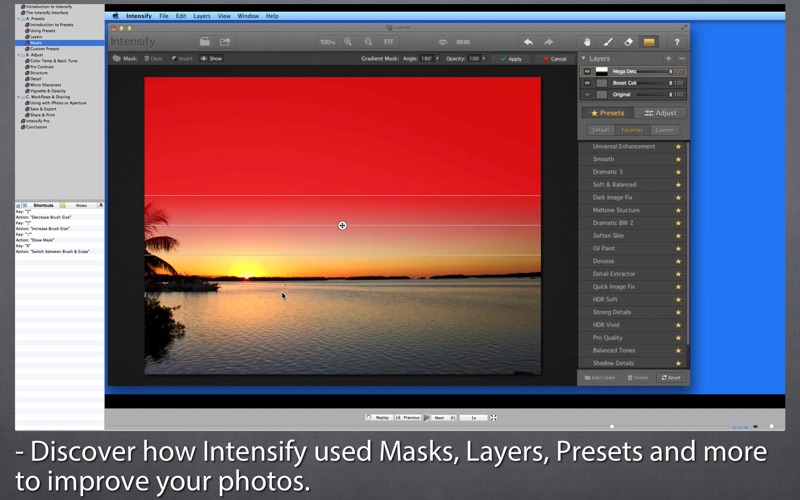This screenshot has width=800, height=500.
Task: Open the Window menu
Action: pyautogui.click(x=248, y=16)
